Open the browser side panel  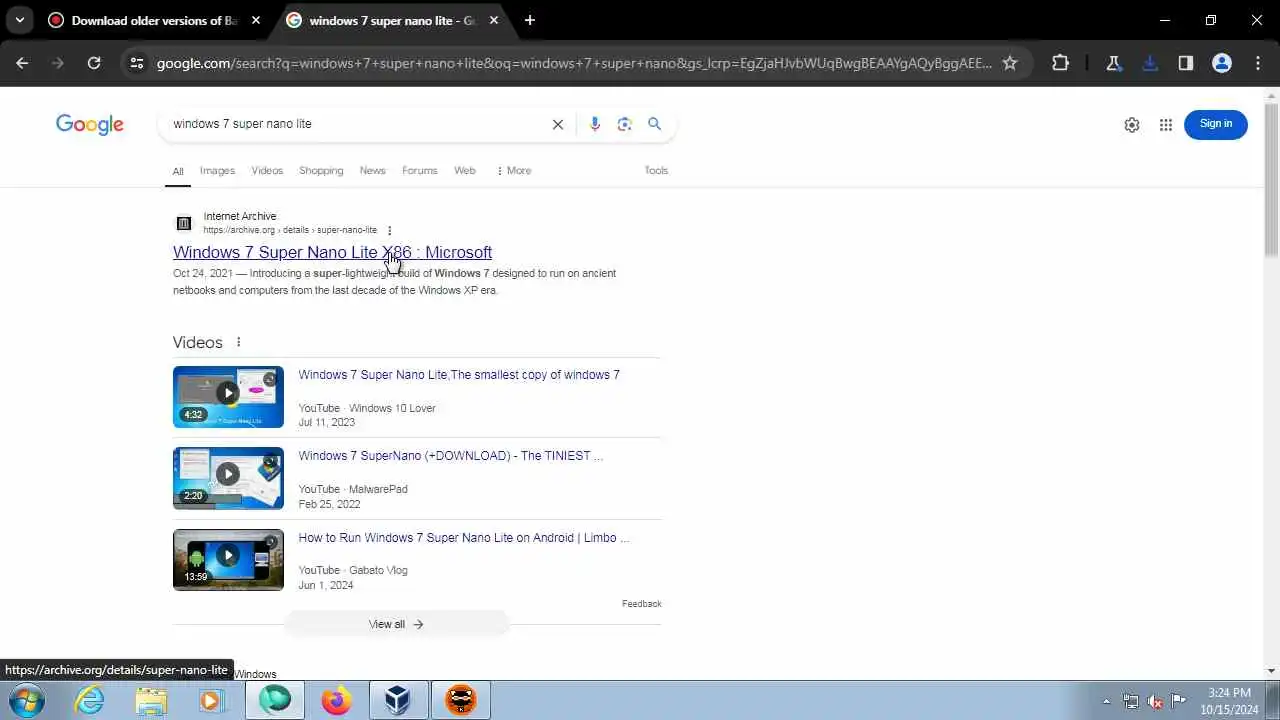click(1186, 63)
